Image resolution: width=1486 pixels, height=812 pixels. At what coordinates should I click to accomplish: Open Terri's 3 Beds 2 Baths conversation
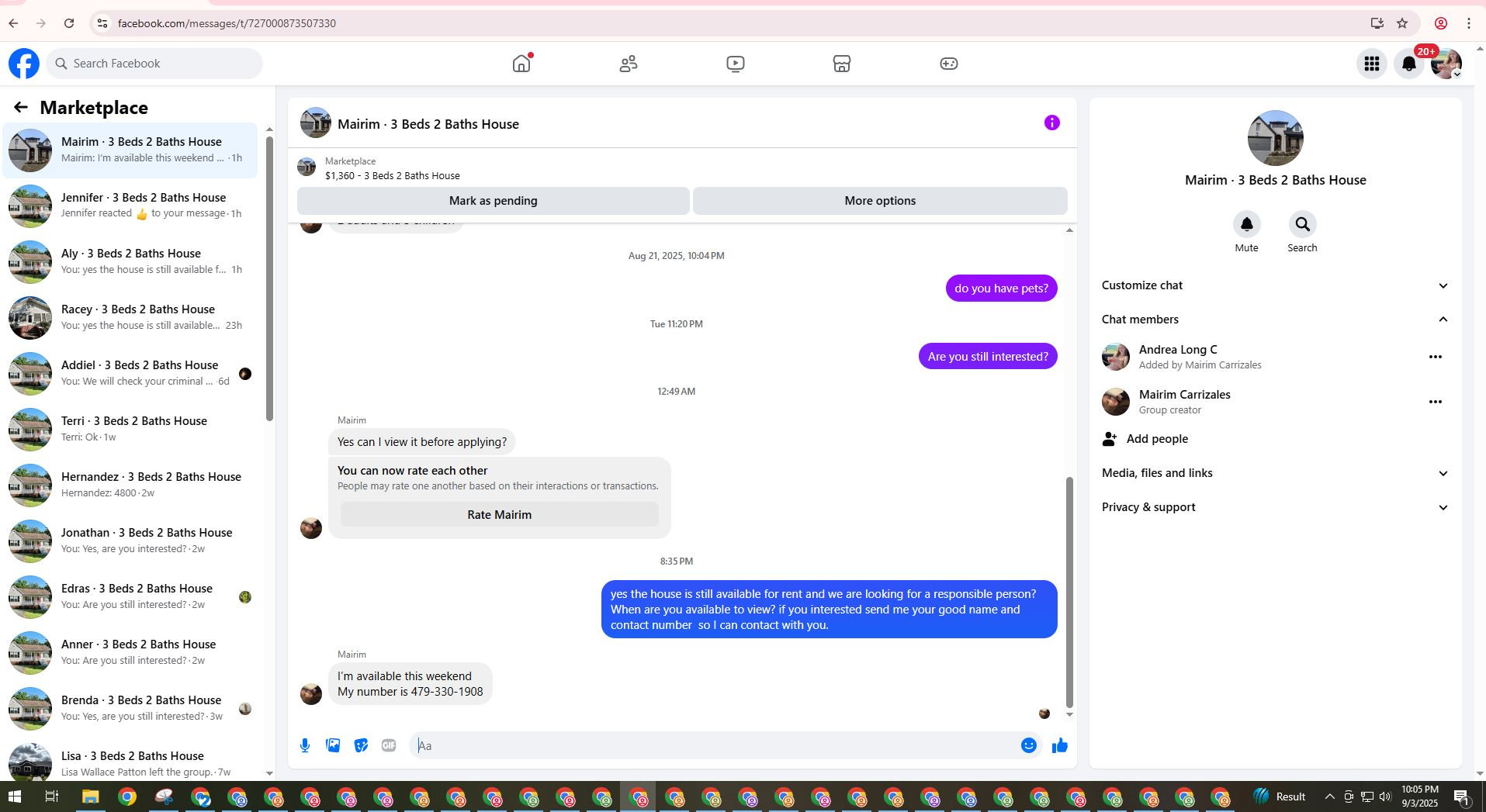130,430
